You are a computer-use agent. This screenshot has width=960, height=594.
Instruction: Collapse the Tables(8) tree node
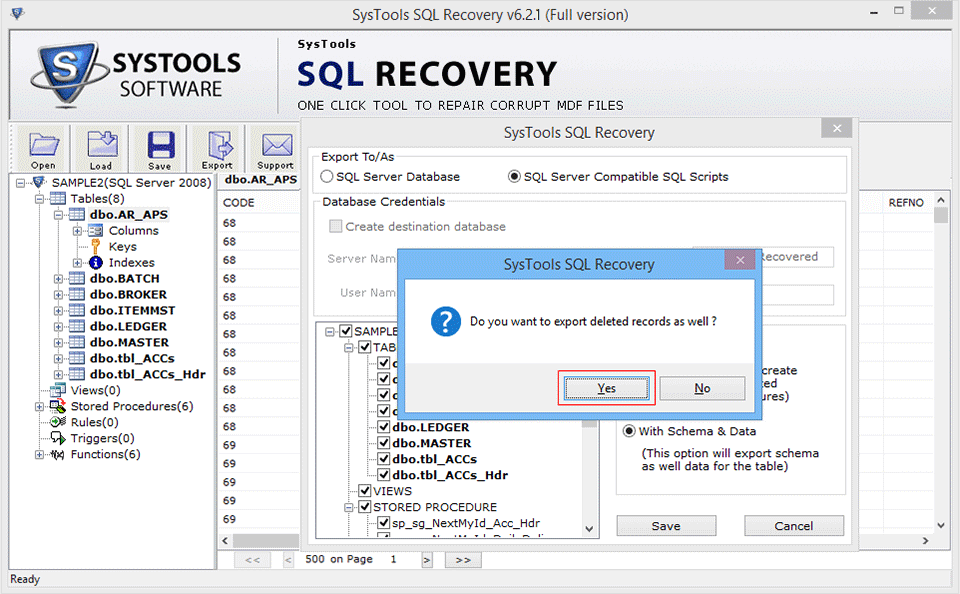[40, 199]
